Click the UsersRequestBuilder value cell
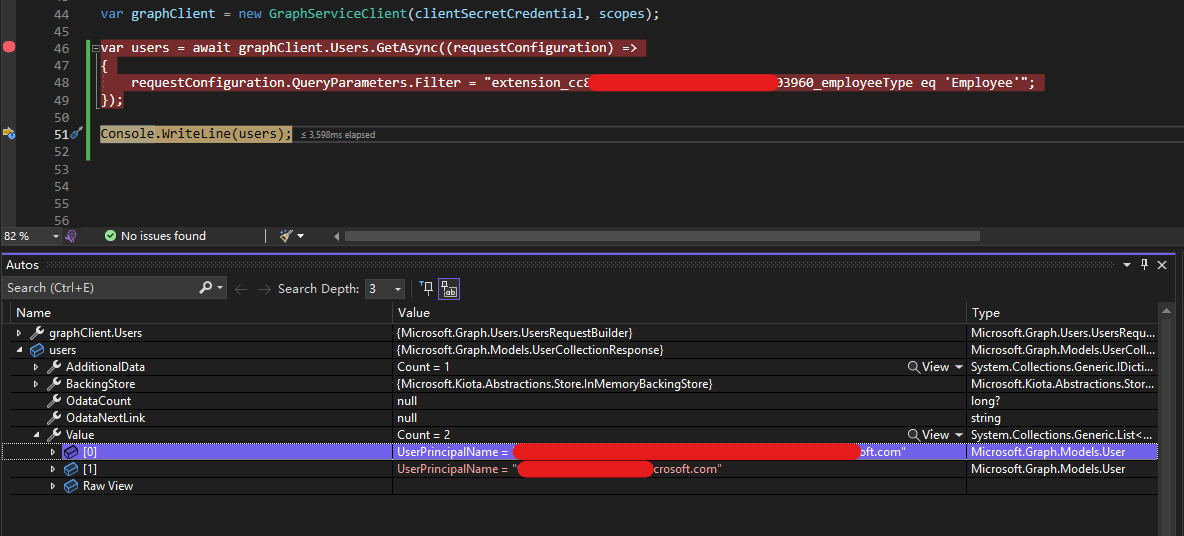Image resolution: width=1184 pixels, height=536 pixels. 514,333
